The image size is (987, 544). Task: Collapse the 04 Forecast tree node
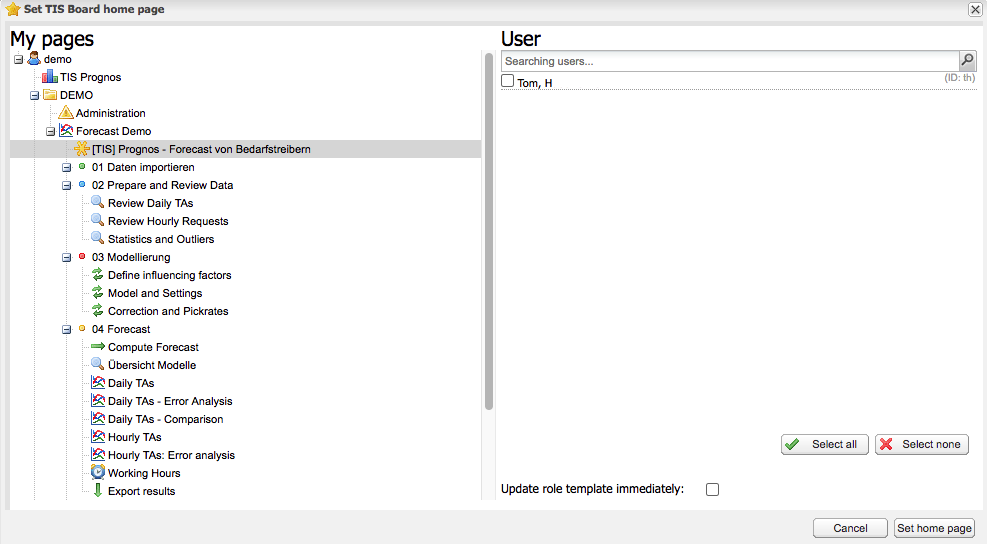(66, 329)
